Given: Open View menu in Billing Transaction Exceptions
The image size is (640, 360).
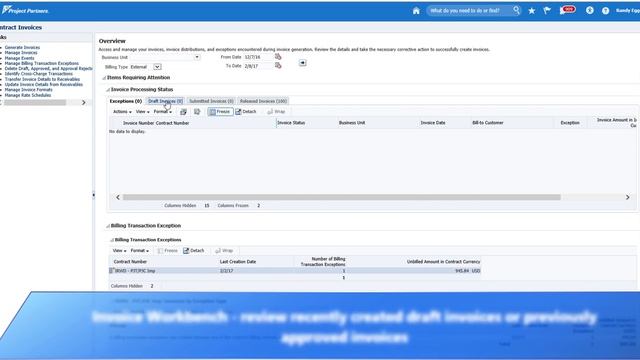Looking at the screenshot, I should click(x=119, y=251).
